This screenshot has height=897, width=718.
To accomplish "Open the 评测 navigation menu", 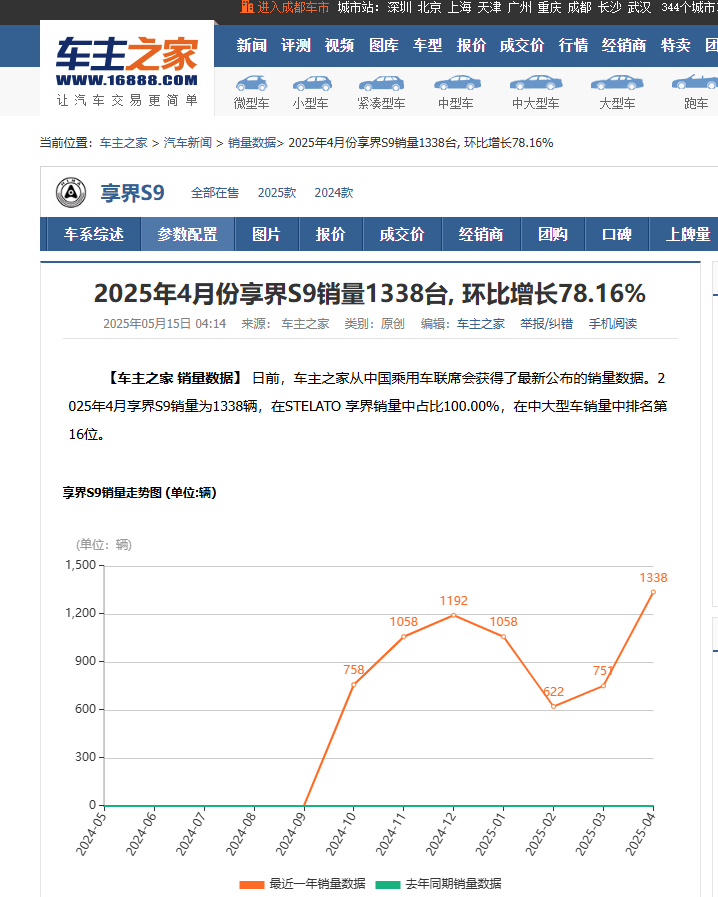I will pos(296,45).
